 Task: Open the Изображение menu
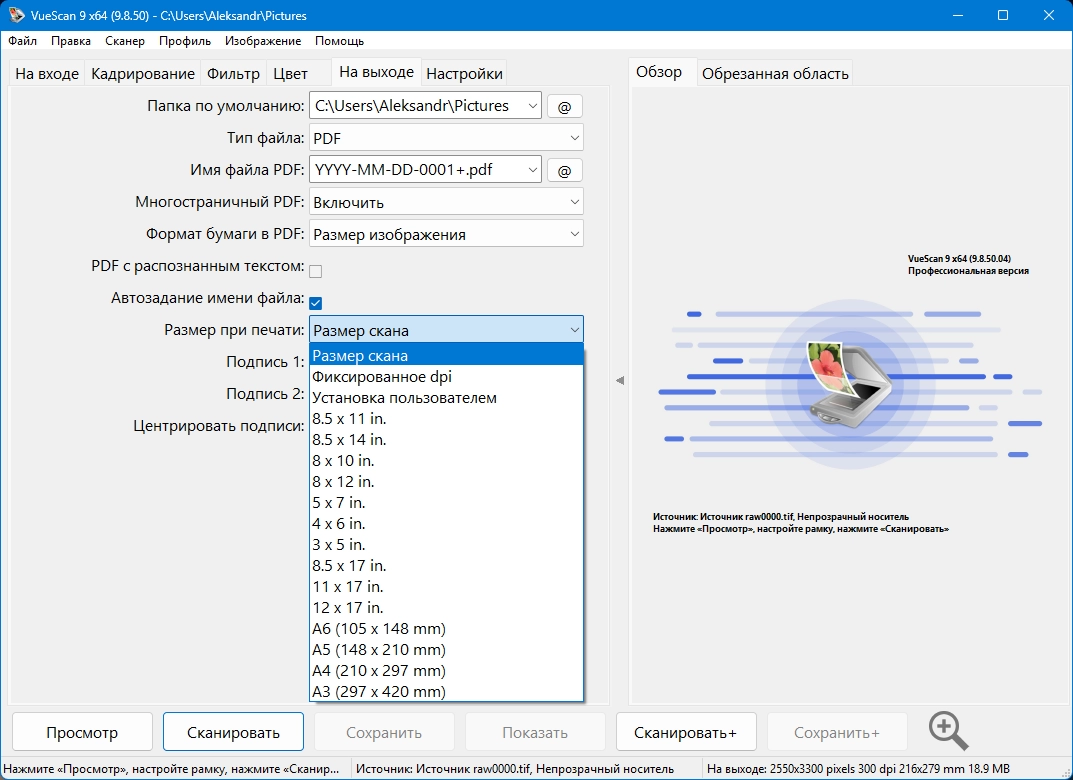tap(263, 41)
